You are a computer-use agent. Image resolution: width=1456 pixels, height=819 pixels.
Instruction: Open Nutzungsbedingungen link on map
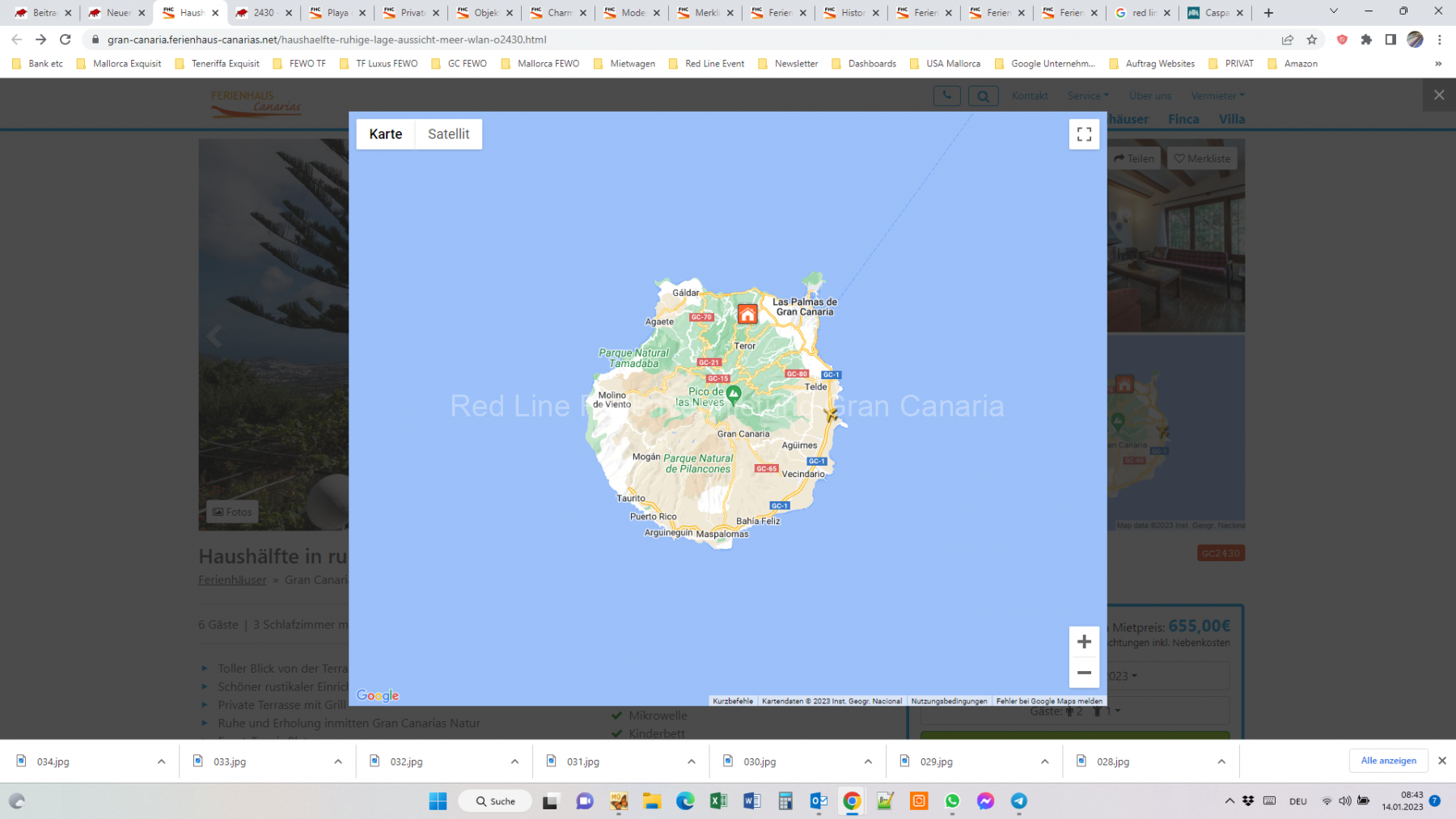pyautogui.click(x=949, y=701)
